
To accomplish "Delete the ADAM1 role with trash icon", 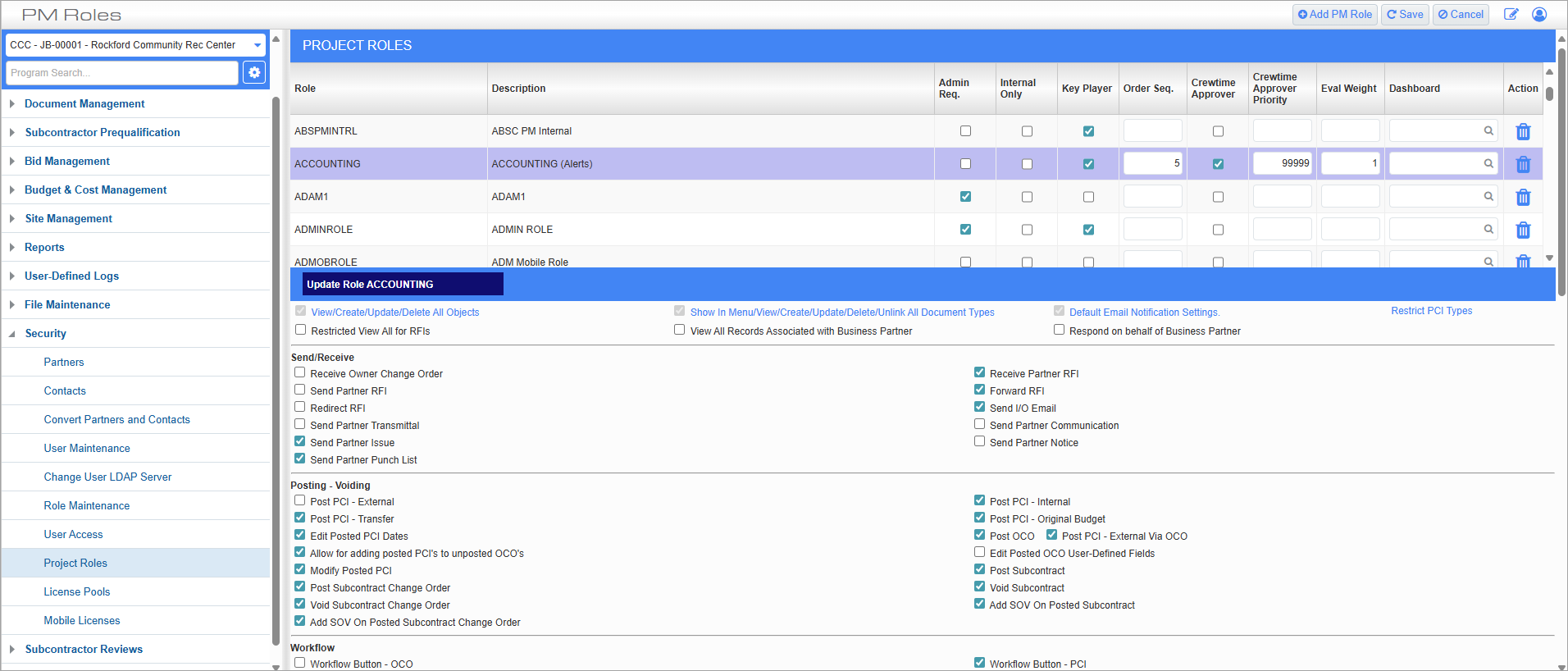I will pos(1523,197).
